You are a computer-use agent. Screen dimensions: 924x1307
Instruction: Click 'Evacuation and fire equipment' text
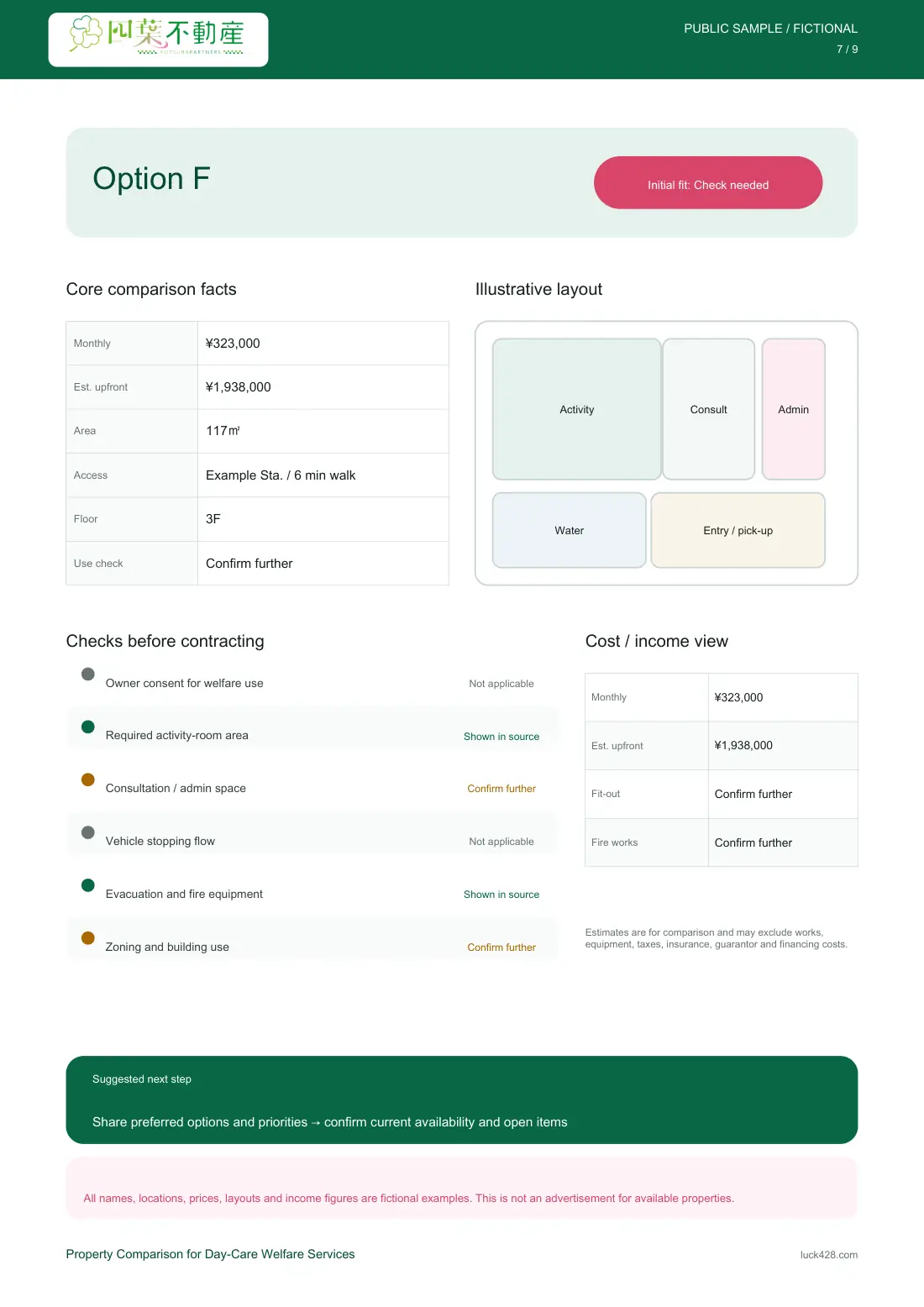(184, 894)
